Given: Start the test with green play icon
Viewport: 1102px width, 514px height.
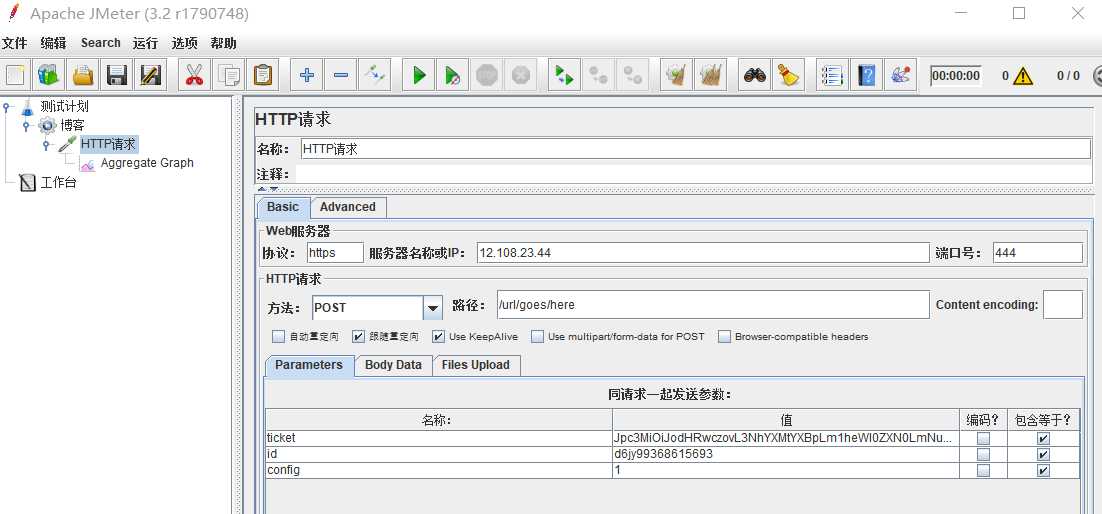Looking at the screenshot, I should [x=419, y=75].
